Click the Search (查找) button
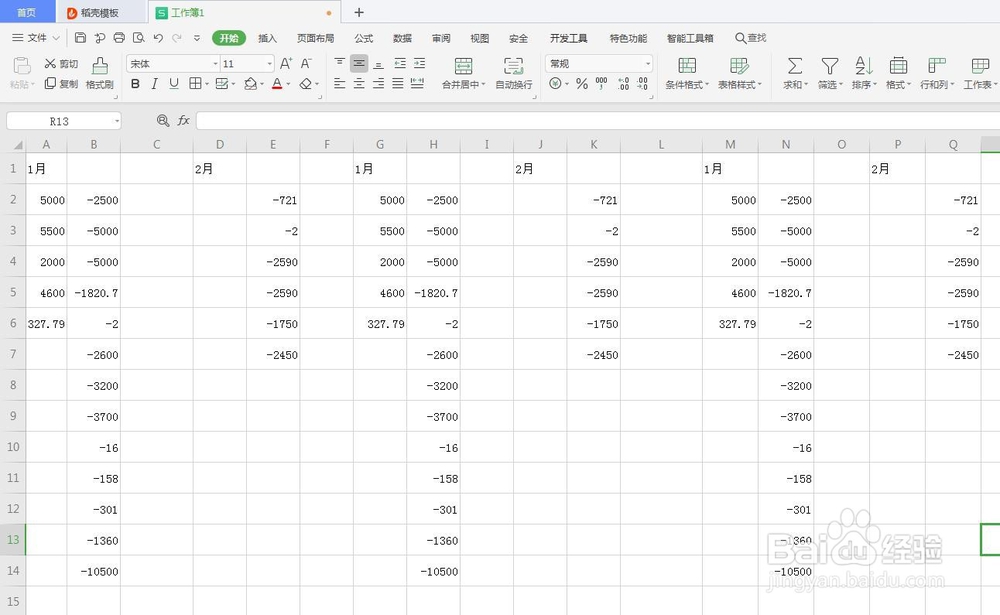Screen dimensions: 1000x615 click(x=751, y=38)
